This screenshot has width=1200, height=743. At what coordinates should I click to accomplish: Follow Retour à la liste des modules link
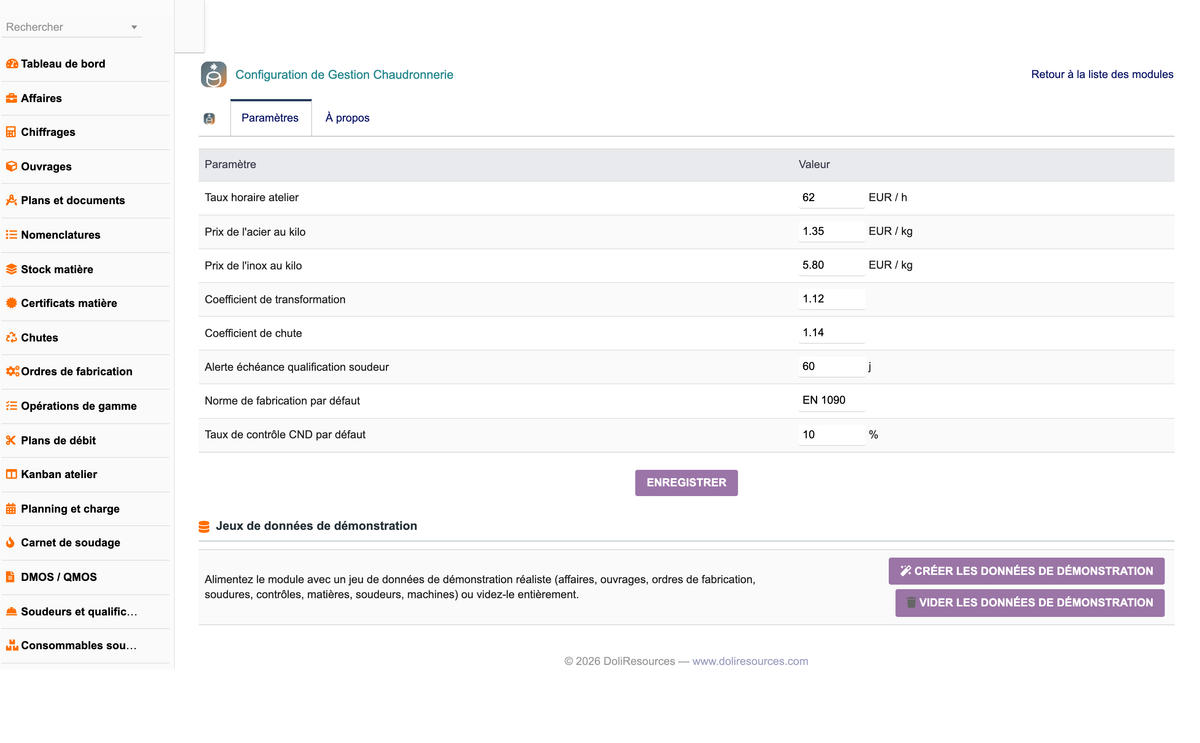[1102, 75]
